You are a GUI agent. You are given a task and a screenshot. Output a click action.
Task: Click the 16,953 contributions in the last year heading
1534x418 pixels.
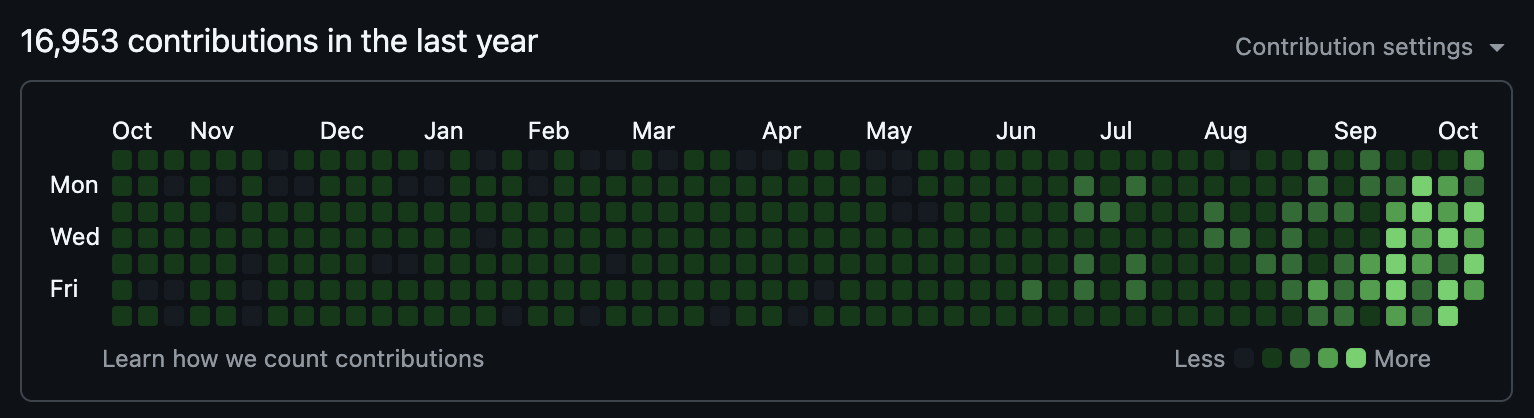tap(279, 42)
